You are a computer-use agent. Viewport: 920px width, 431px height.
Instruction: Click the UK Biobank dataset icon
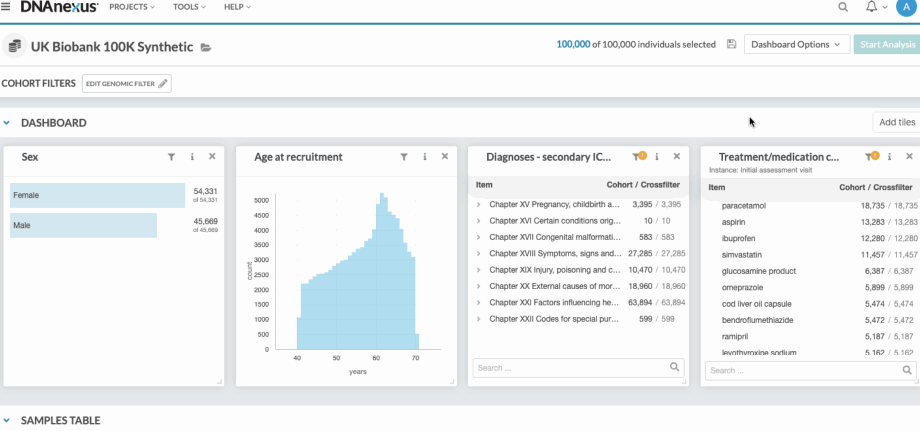tap(15, 46)
